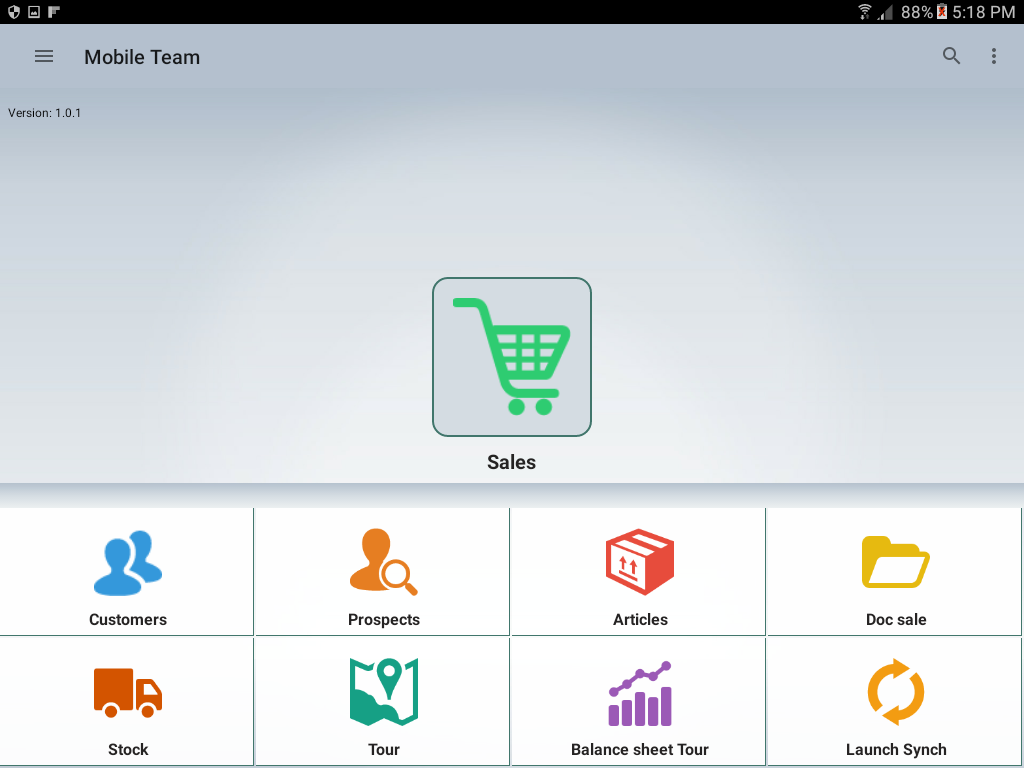The image size is (1024, 768).
Task: Select the Balance sheet Tour label
Action: (639, 749)
